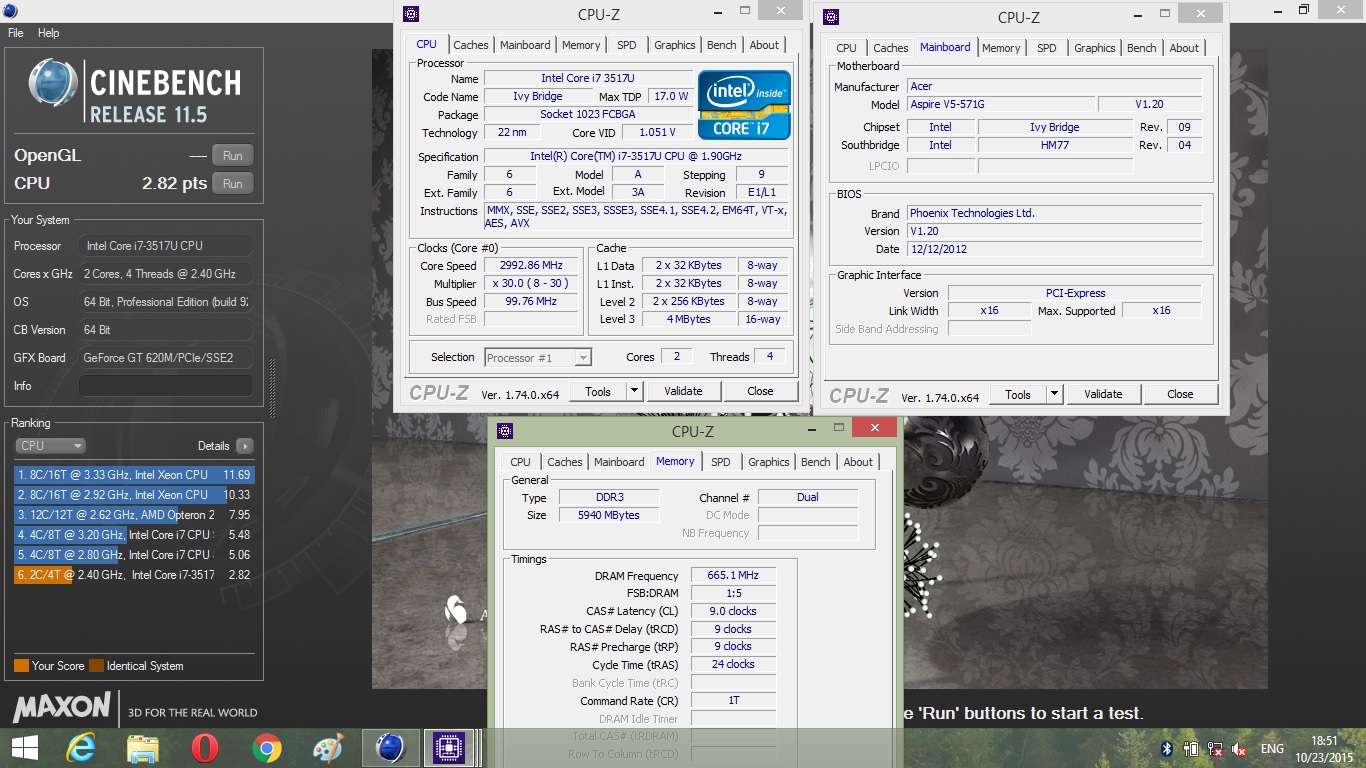Open Cinebench Help menu

coord(49,33)
